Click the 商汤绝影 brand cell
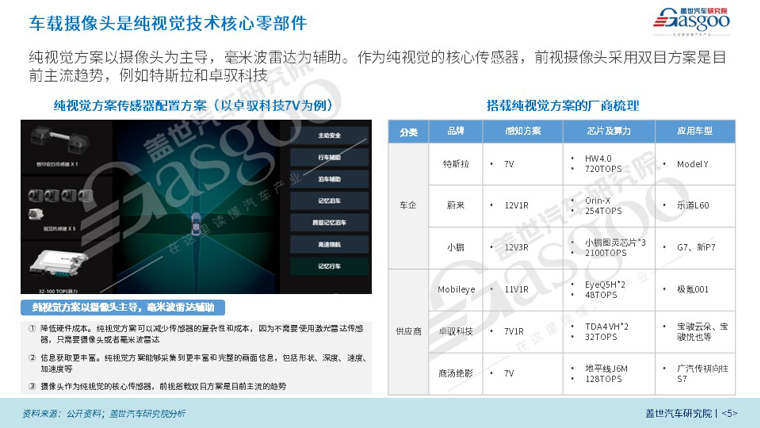The height and width of the screenshot is (428, 760). [456, 373]
